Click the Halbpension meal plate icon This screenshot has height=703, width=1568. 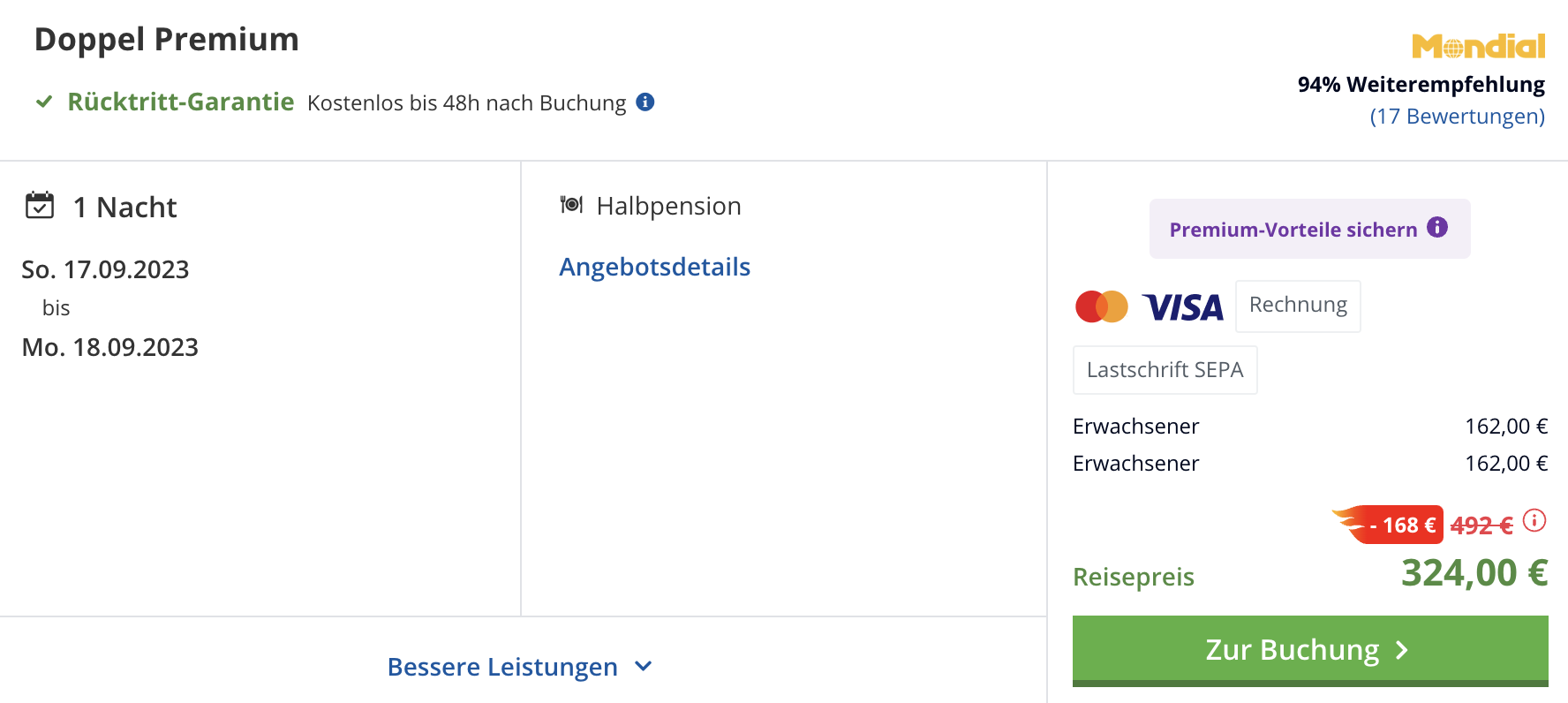571,205
